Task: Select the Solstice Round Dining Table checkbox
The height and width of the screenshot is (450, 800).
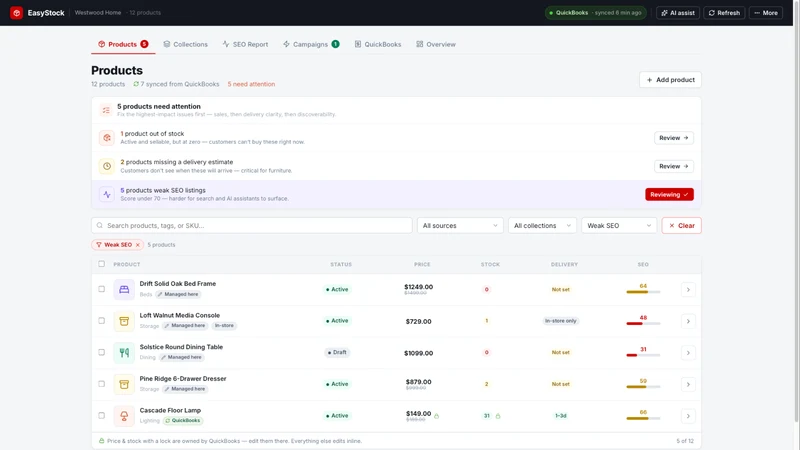Action: tap(102, 352)
